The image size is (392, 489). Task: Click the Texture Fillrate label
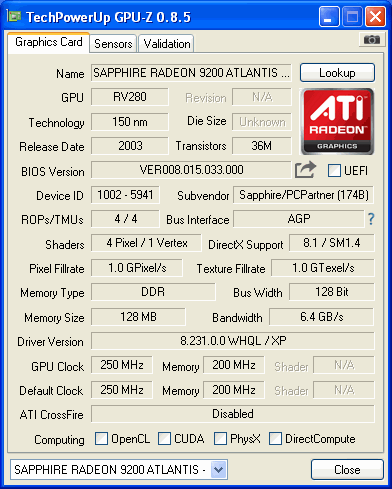[x=231, y=269]
